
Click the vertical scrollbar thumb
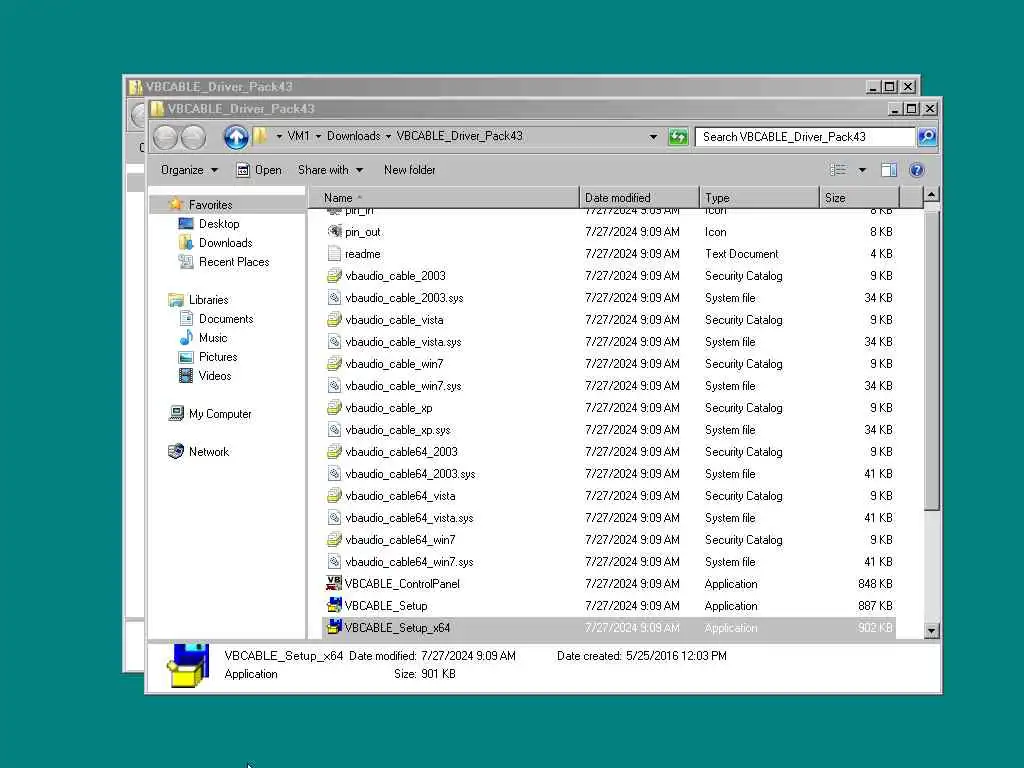click(932, 360)
